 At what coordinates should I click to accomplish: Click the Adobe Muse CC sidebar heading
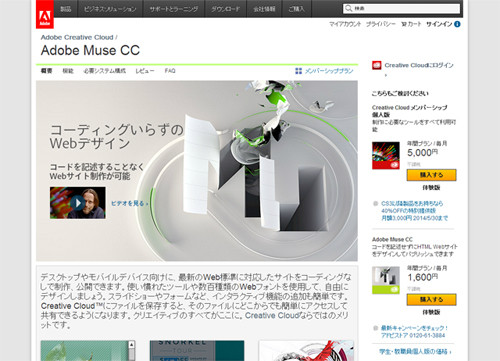(392, 239)
